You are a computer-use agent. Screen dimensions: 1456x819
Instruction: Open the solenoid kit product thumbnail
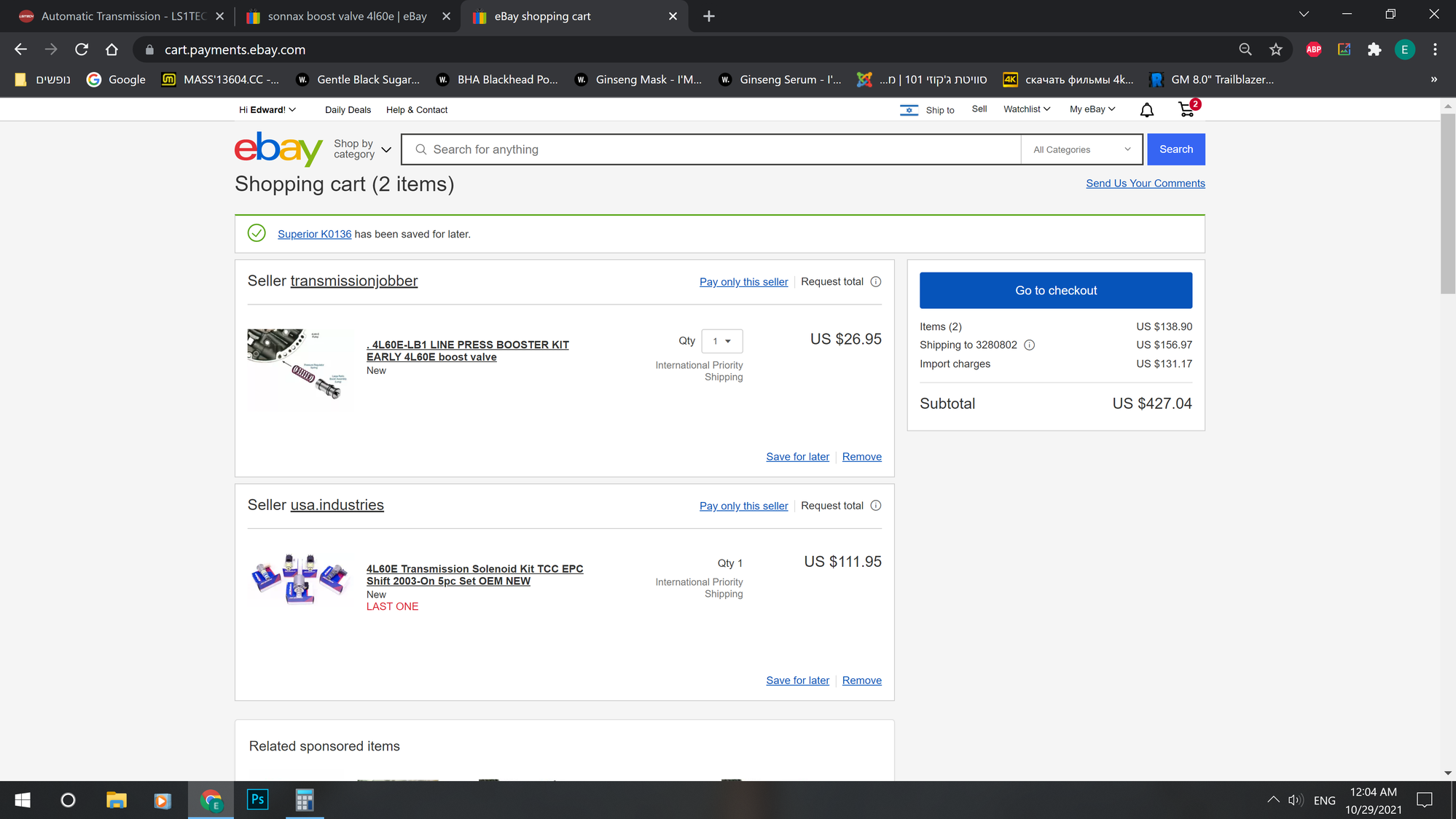click(300, 580)
